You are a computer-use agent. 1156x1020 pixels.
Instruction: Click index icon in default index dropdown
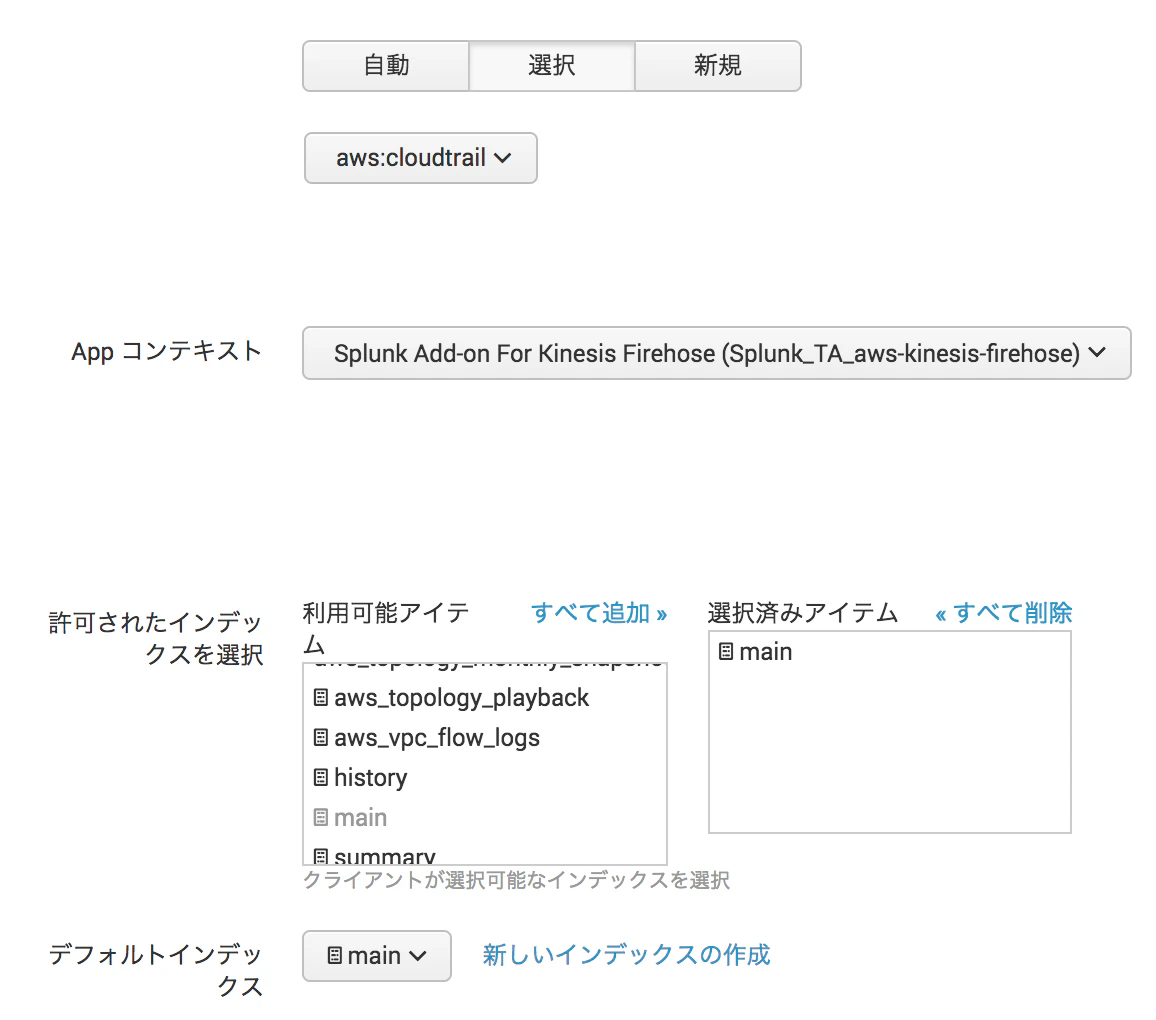[x=335, y=956]
